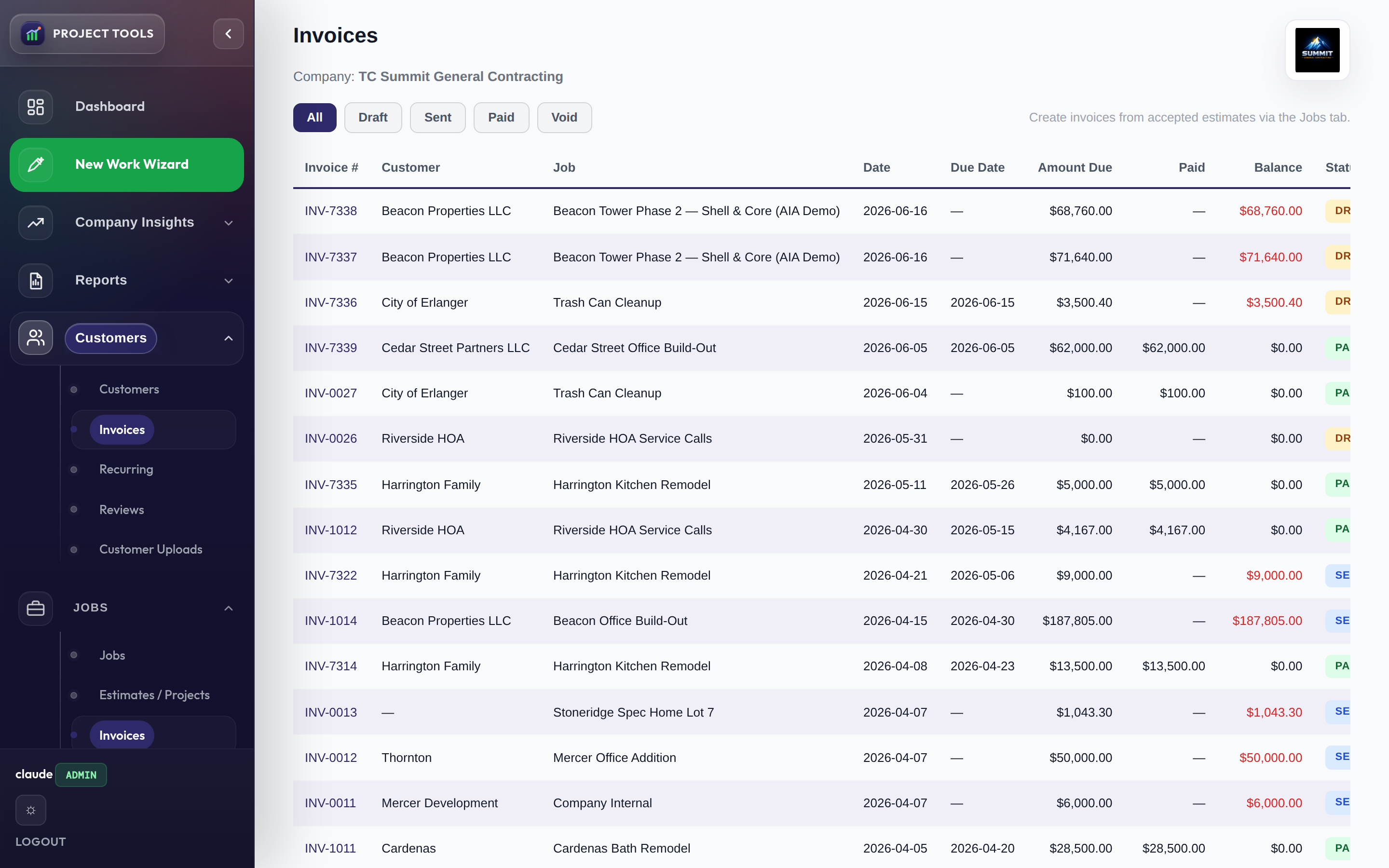Click the Amount Due column header

coord(1075,168)
